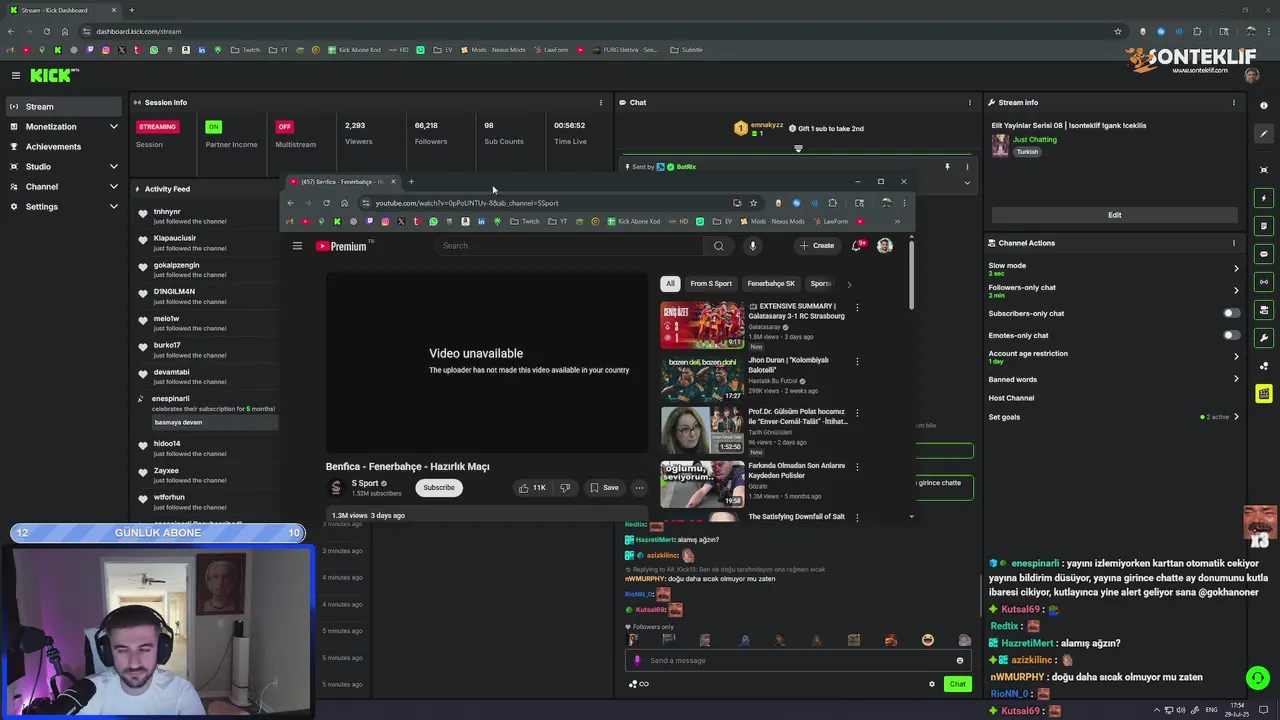Click the OFF Multistream indicator
This screenshot has height=720, width=1280.
tap(284, 127)
